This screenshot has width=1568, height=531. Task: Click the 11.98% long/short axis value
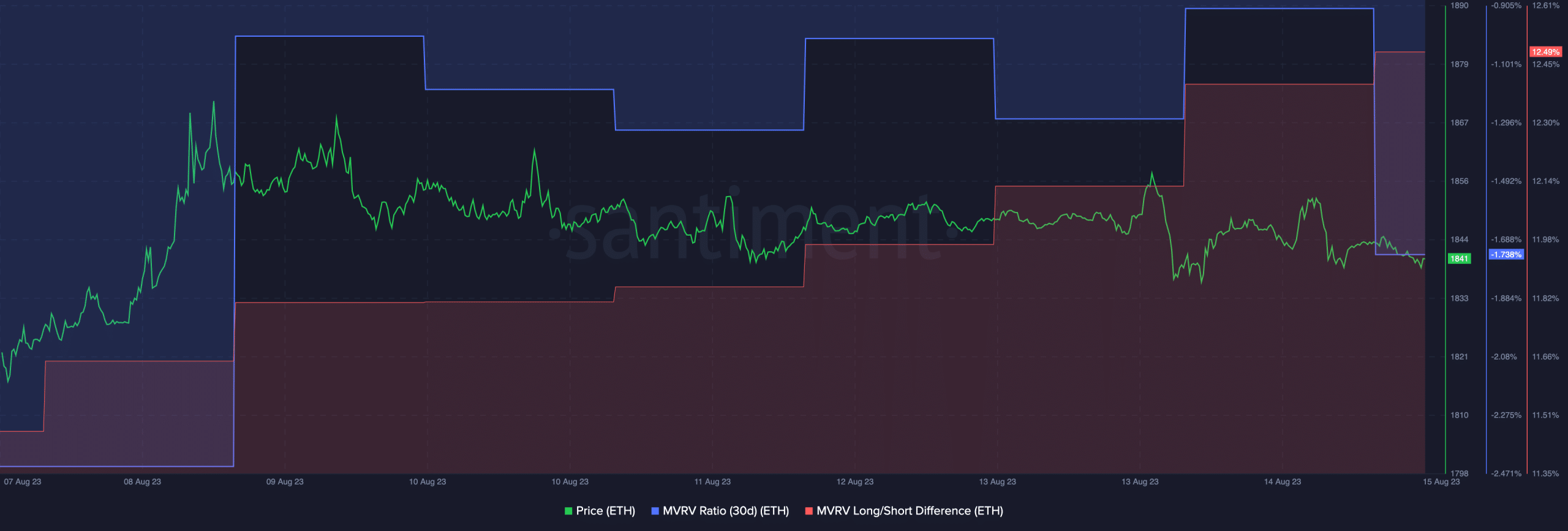[x=1545, y=239]
